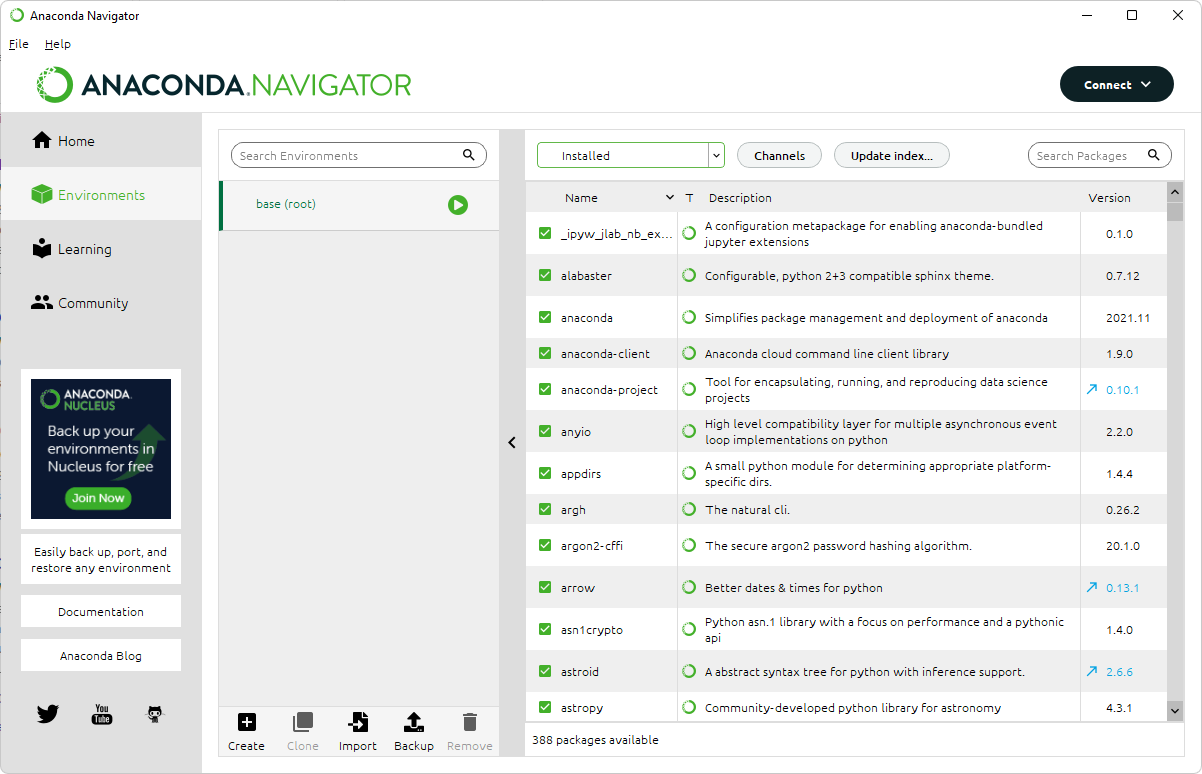Toggle the astropy package checkbox
Screen dimensions: 1202x774
pos(545,708)
